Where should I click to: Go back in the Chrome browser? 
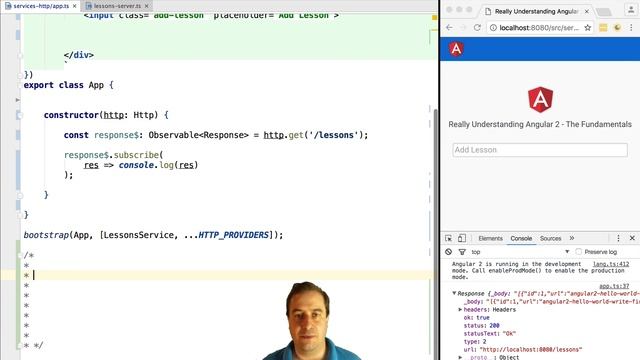click(449, 27)
